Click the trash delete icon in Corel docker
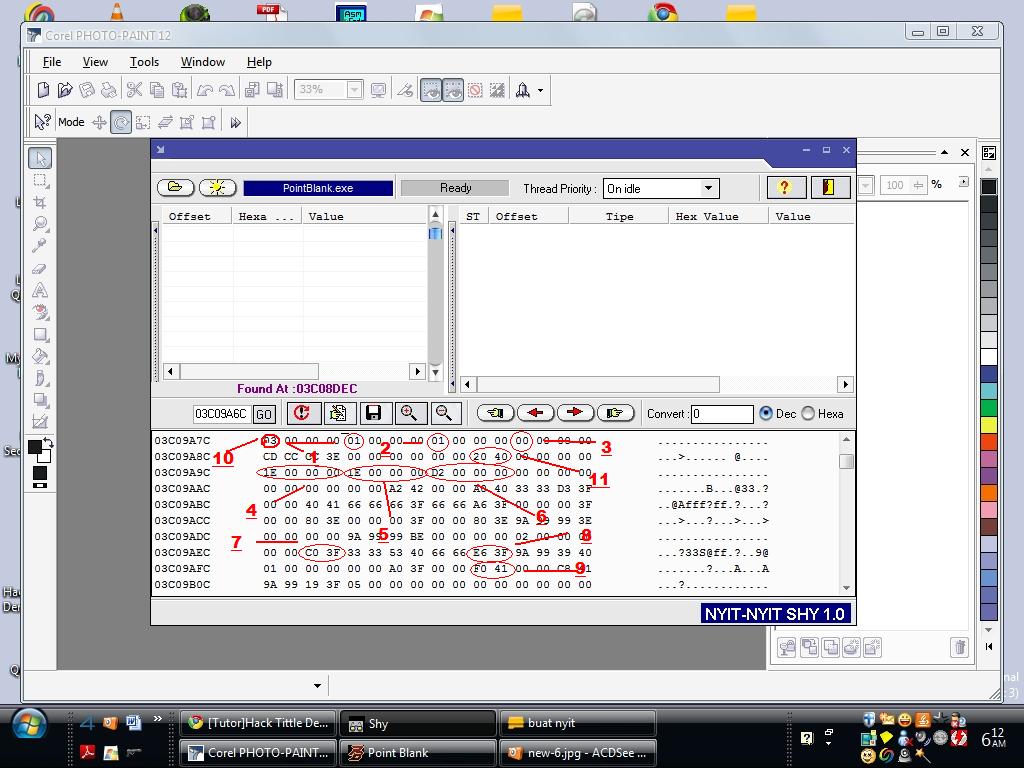Image resolution: width=1024 pixels, height=768 pixels. pos(959,647)
